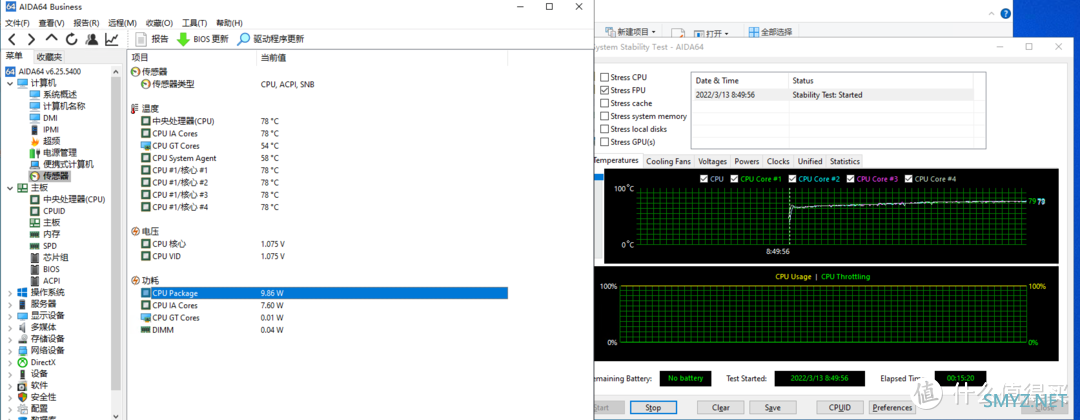
Task: Collapse the 主板 tree node
Action: click(x=10, y=188)
